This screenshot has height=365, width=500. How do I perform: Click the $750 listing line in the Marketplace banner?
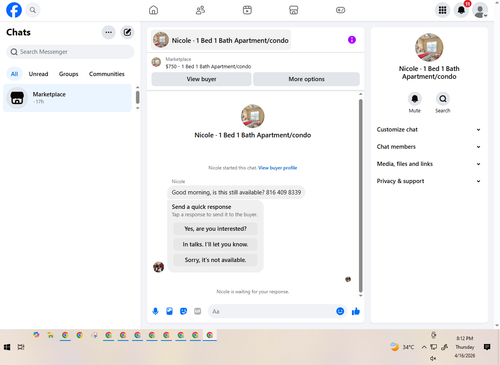pyautogui.click(x=208, y=66)
